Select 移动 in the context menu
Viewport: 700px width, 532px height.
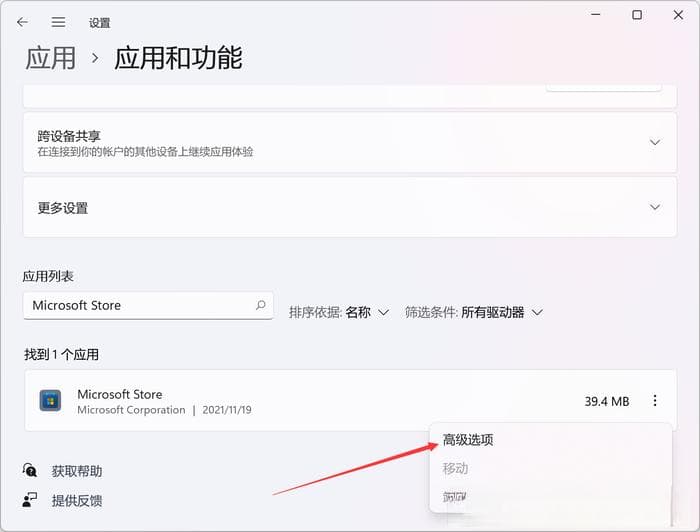point(455,469)
